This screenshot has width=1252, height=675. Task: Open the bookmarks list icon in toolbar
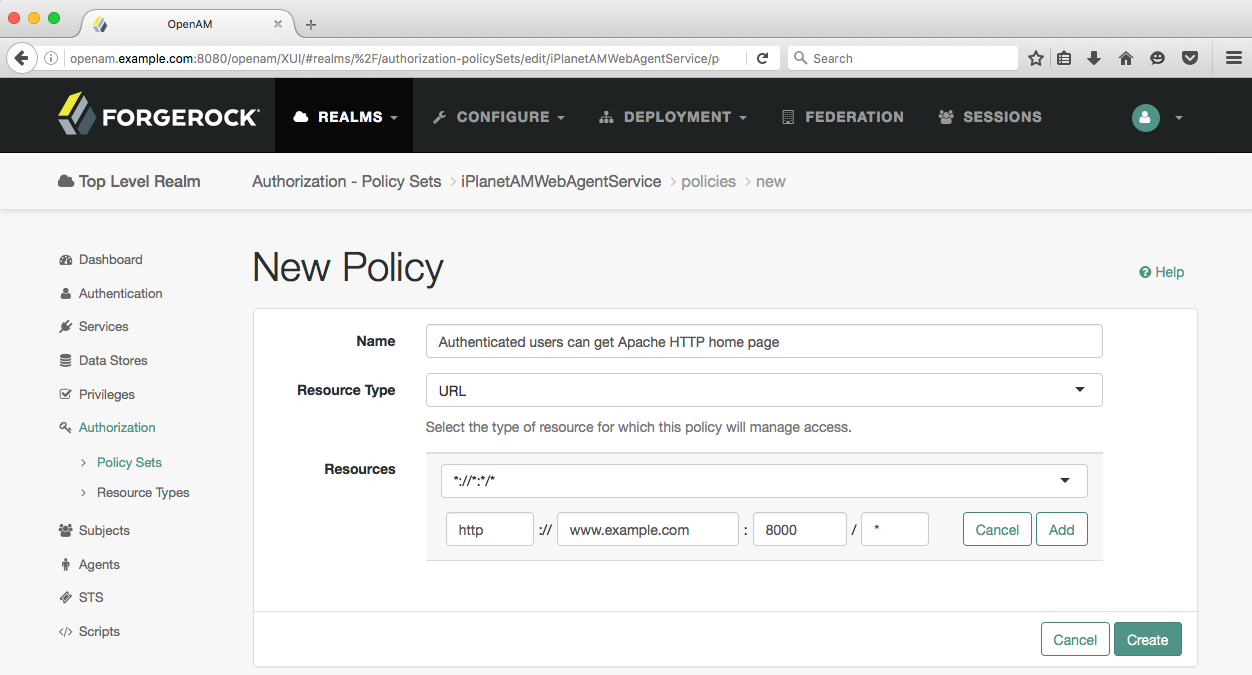[x=1064, y=58]
